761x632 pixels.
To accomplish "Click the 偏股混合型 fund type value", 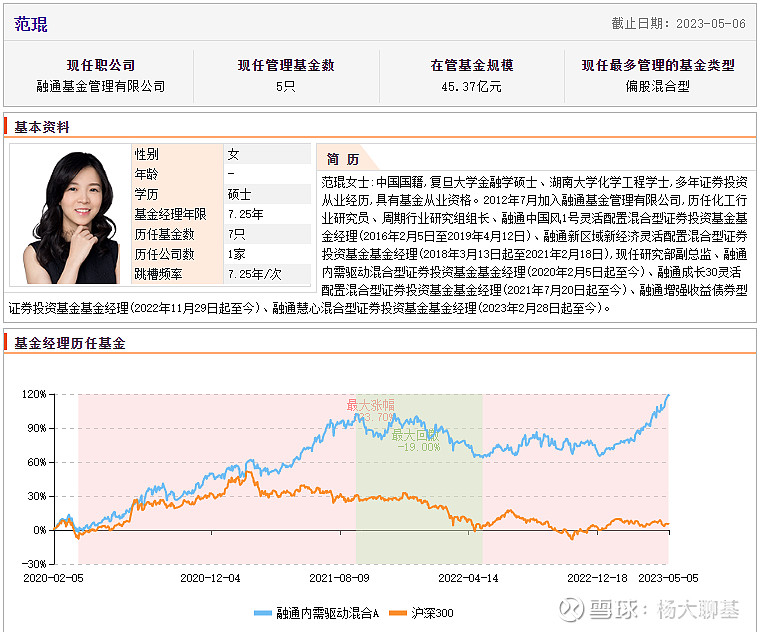I will tap(658, 86).
